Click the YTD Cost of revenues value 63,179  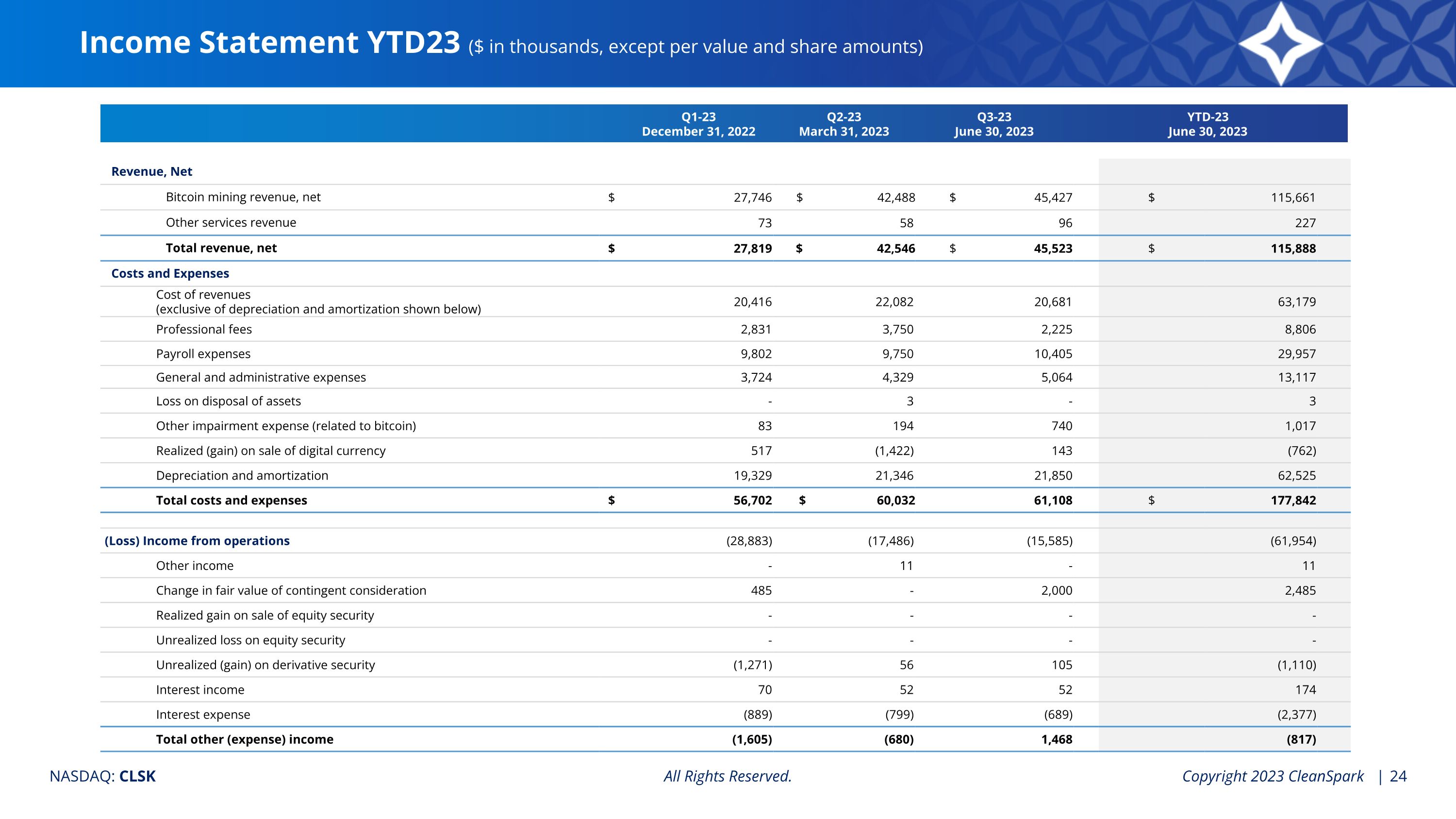click(x=1297, y=302)
